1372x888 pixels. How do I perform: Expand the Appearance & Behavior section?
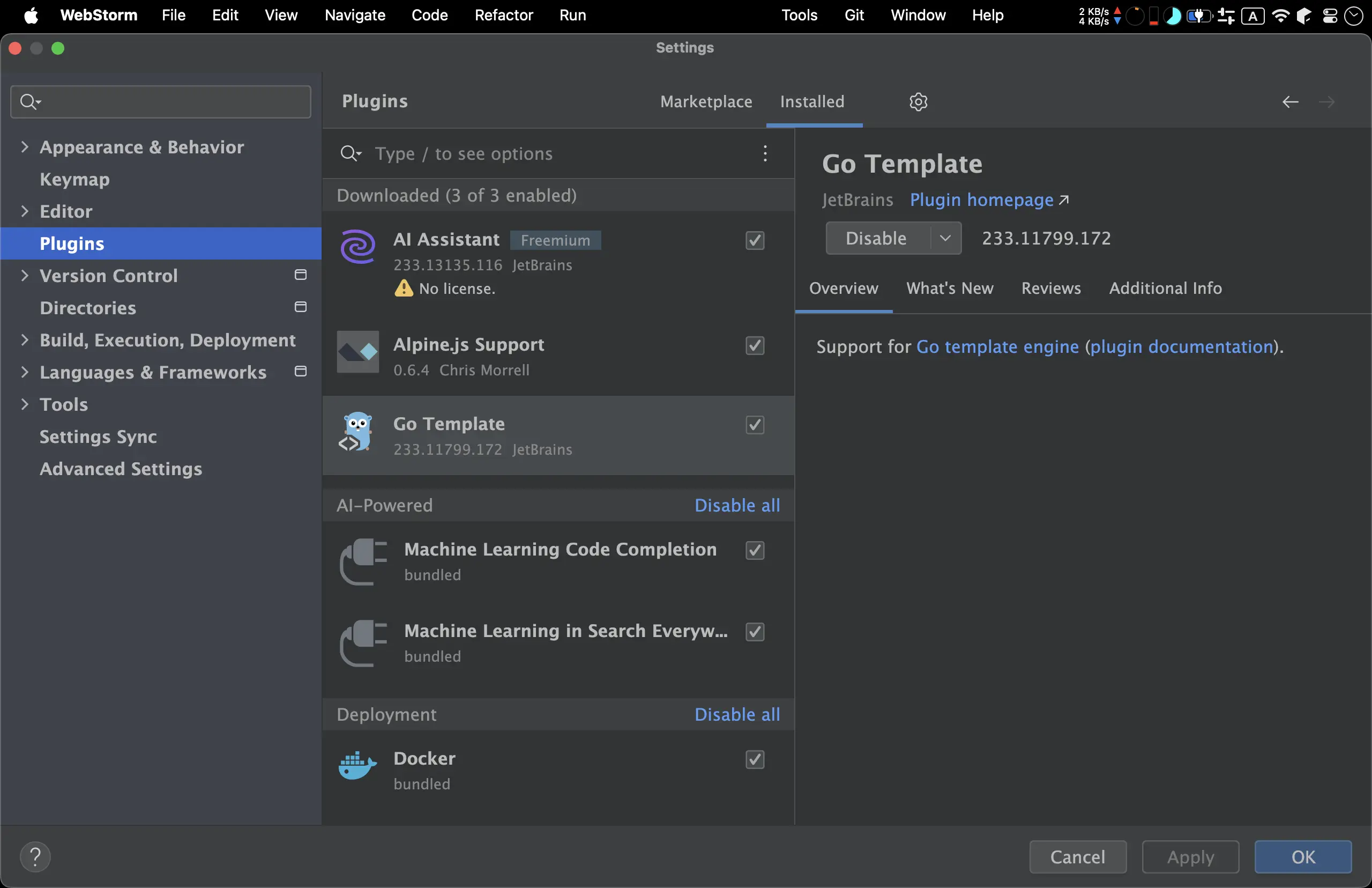tap(25, 147)
